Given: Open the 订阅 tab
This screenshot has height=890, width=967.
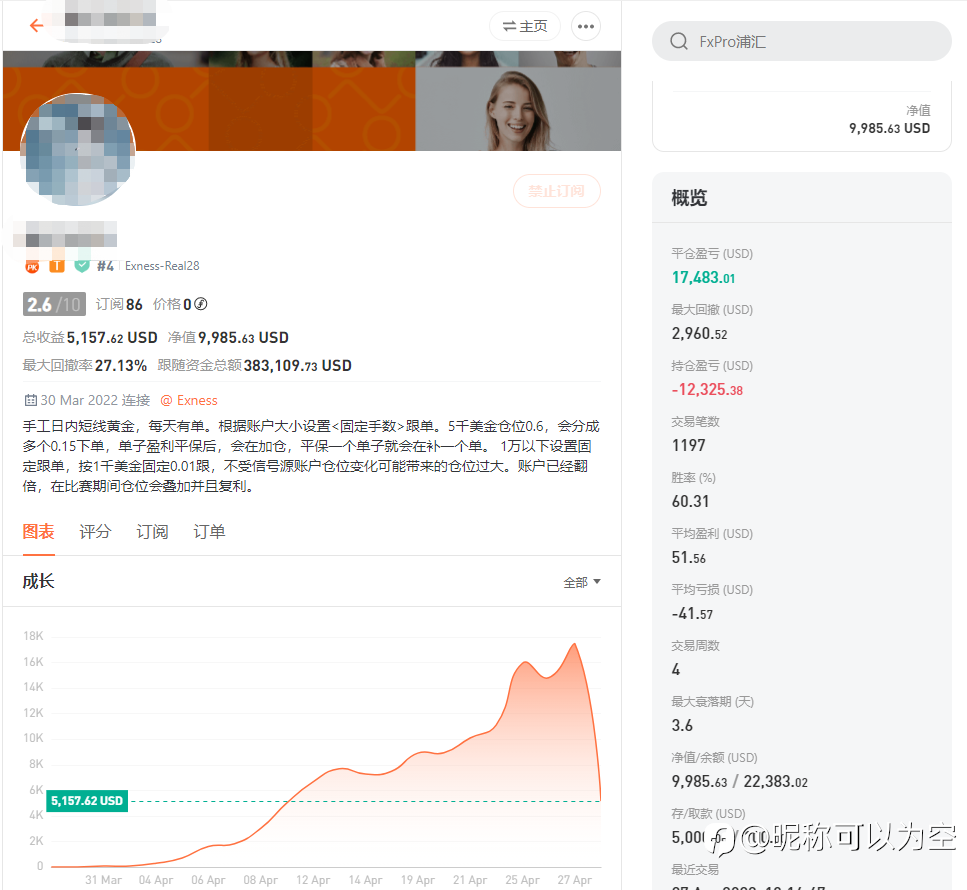Looking at the screenshot, I should tap(152, 532).
